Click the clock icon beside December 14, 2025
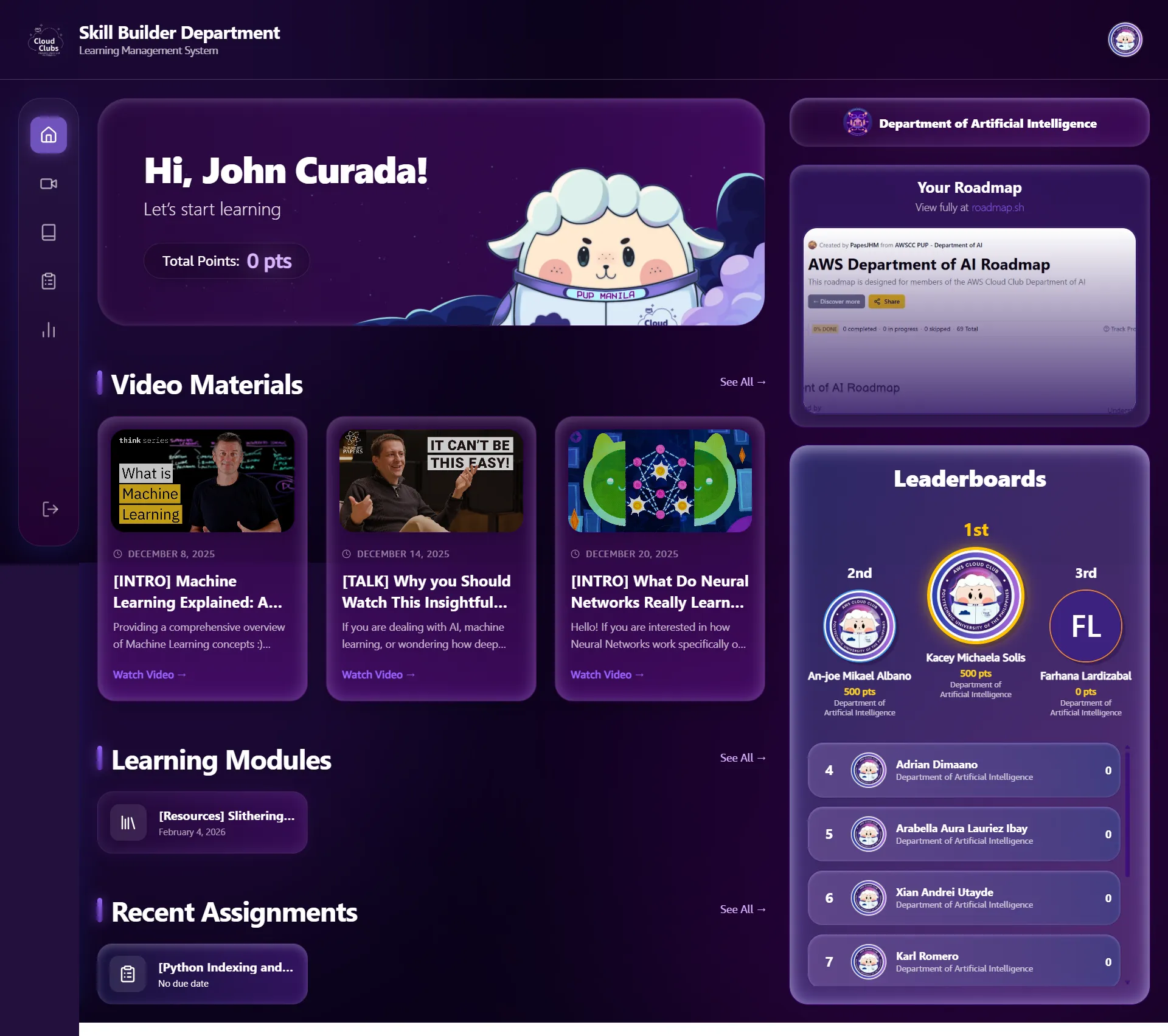1168x1036 pixels. (347, 554)
